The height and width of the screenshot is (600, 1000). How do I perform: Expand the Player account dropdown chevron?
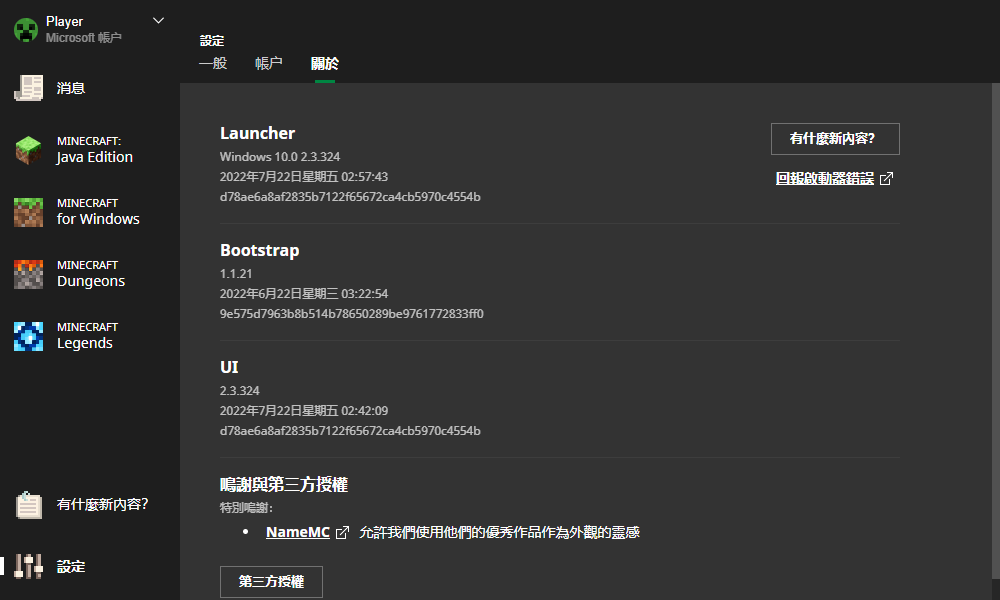(159, 21)
